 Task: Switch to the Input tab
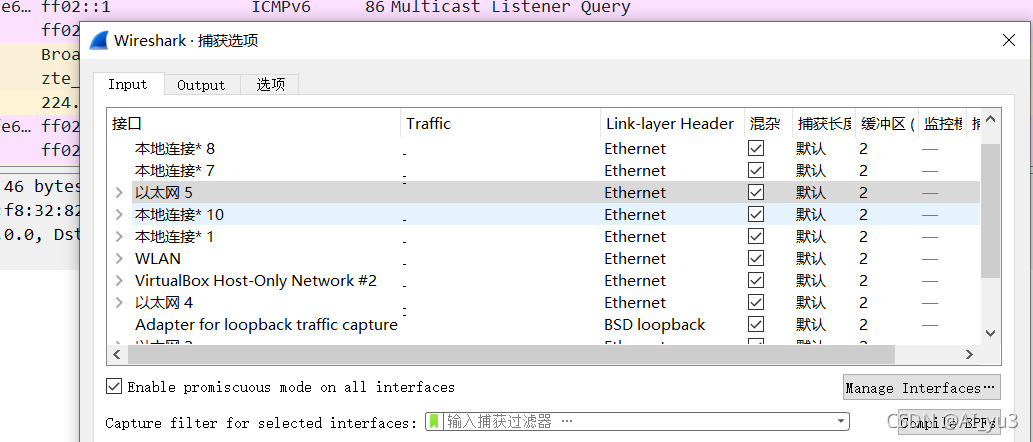point(128,84)
